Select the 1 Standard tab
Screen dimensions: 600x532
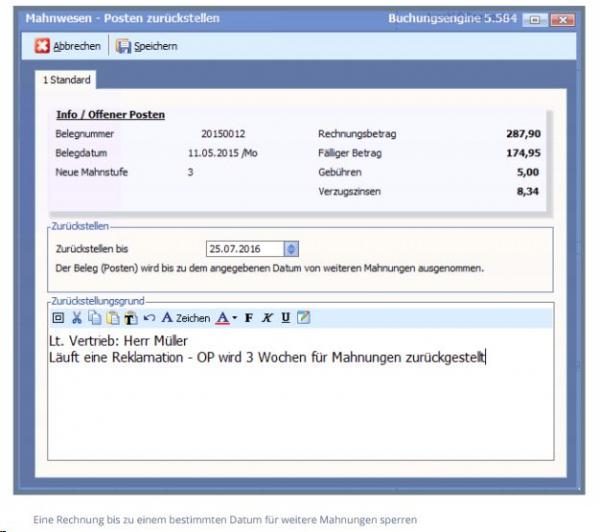coord(66,80)
